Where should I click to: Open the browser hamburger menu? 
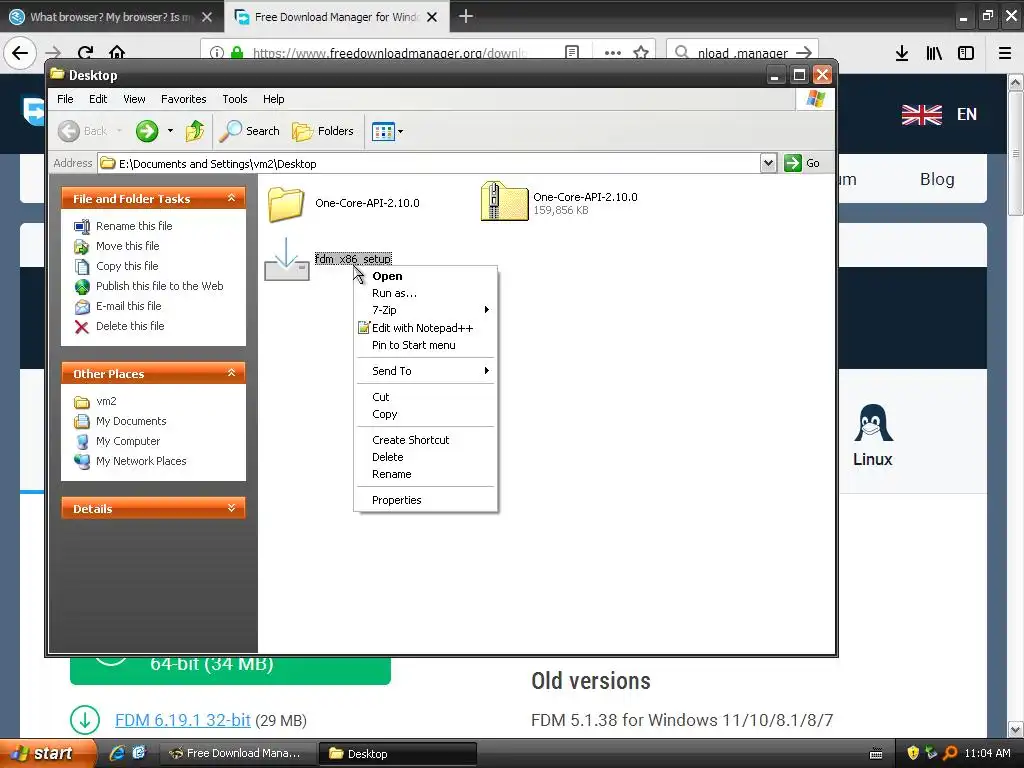click(x=1005, y=53)
